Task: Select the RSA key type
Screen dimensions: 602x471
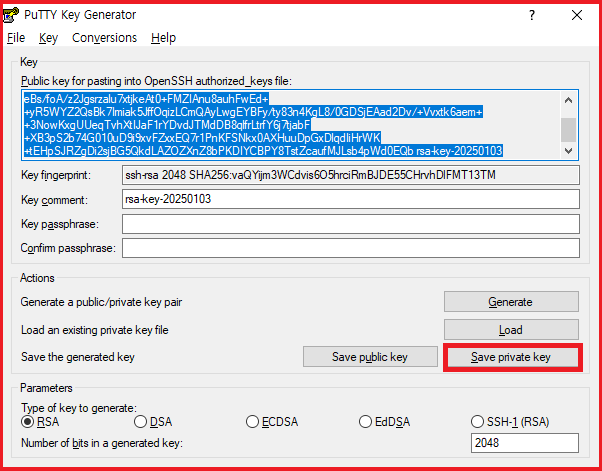Action: (x=40, y=421)
